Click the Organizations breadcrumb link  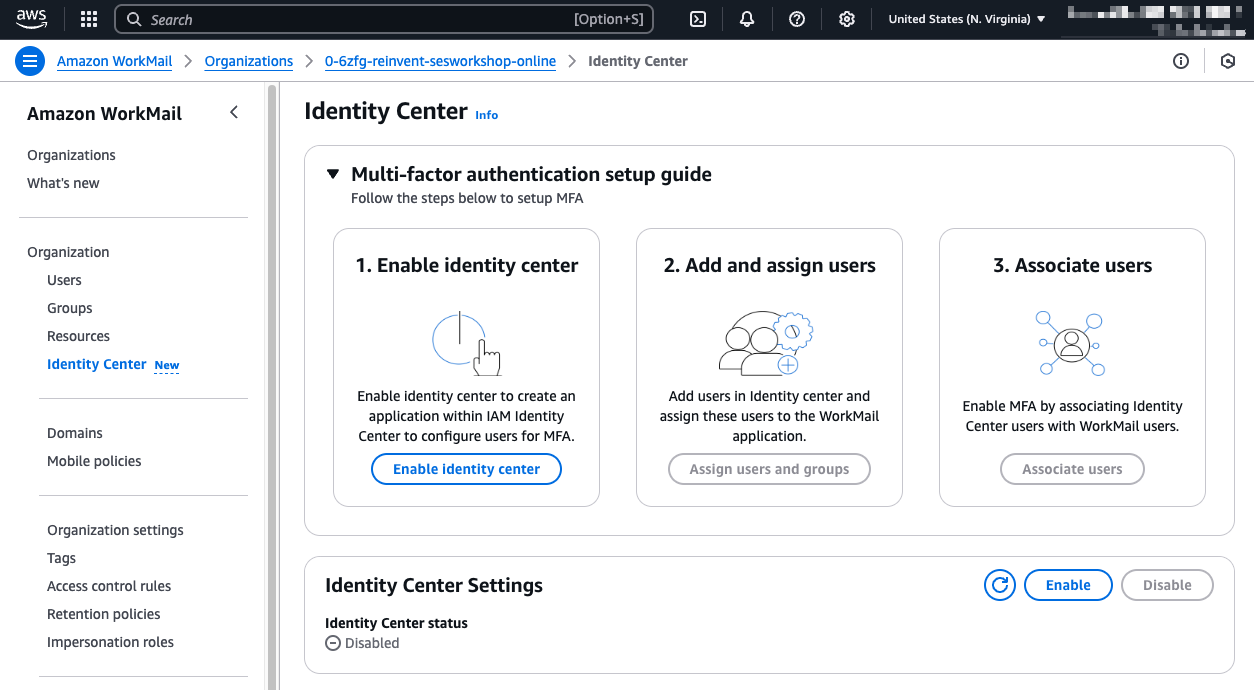[248, 61]
